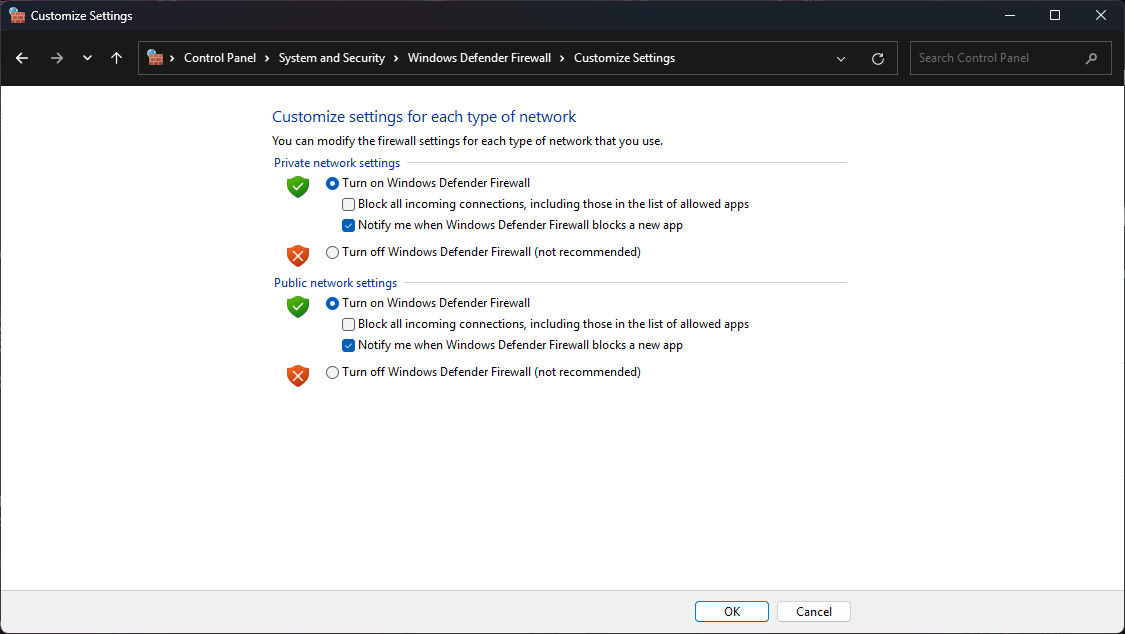
Task: Click the green shield in Private settings
Action: coord(298,186)
